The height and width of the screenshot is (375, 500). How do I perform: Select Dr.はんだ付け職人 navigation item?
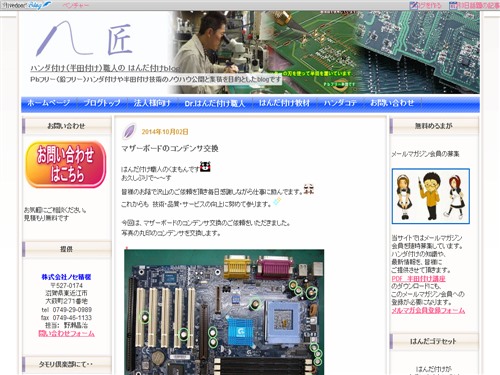point(215,103)
